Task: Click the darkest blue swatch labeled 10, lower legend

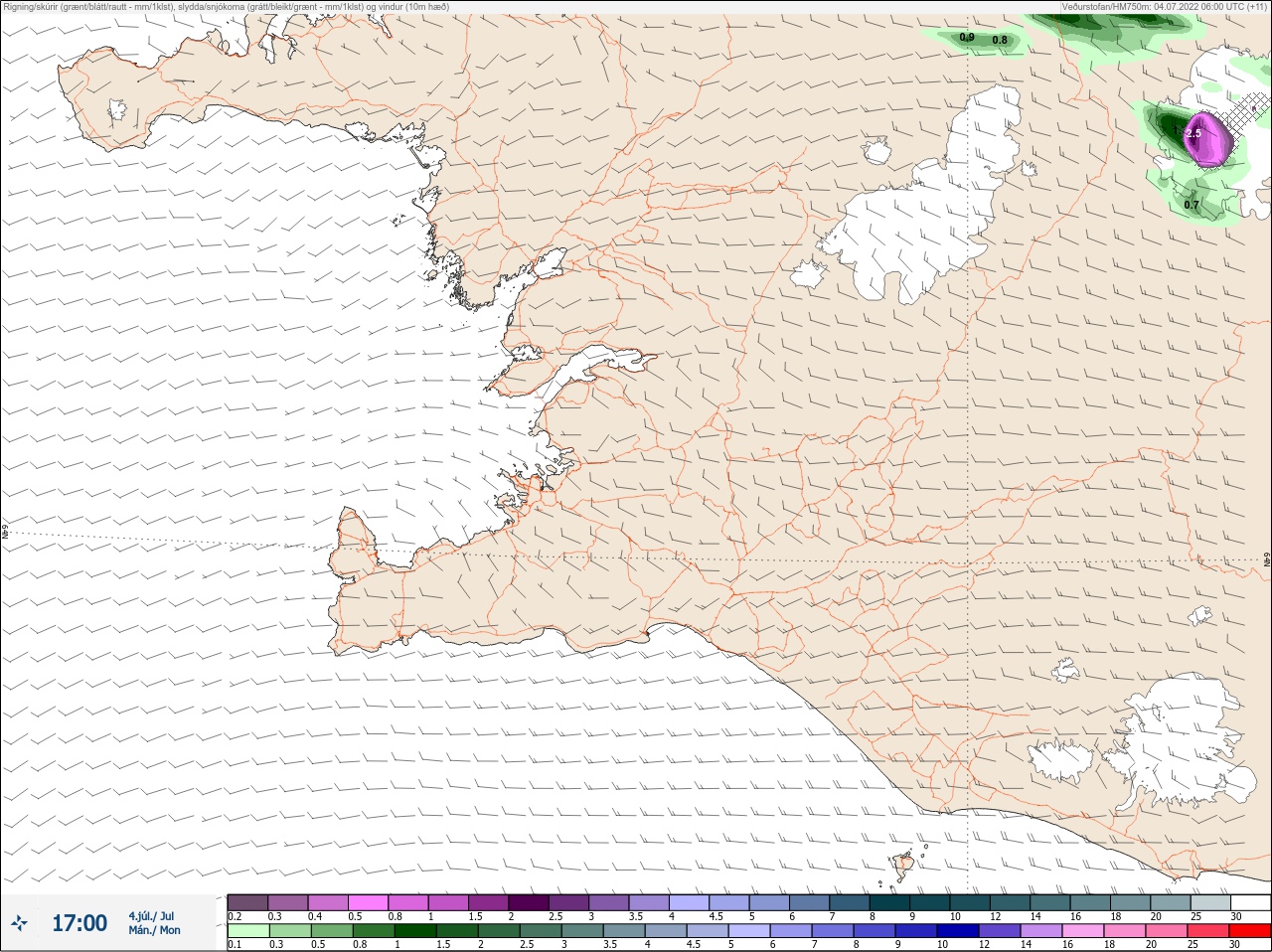Action: pyautogui.click(x=956, y=931)
